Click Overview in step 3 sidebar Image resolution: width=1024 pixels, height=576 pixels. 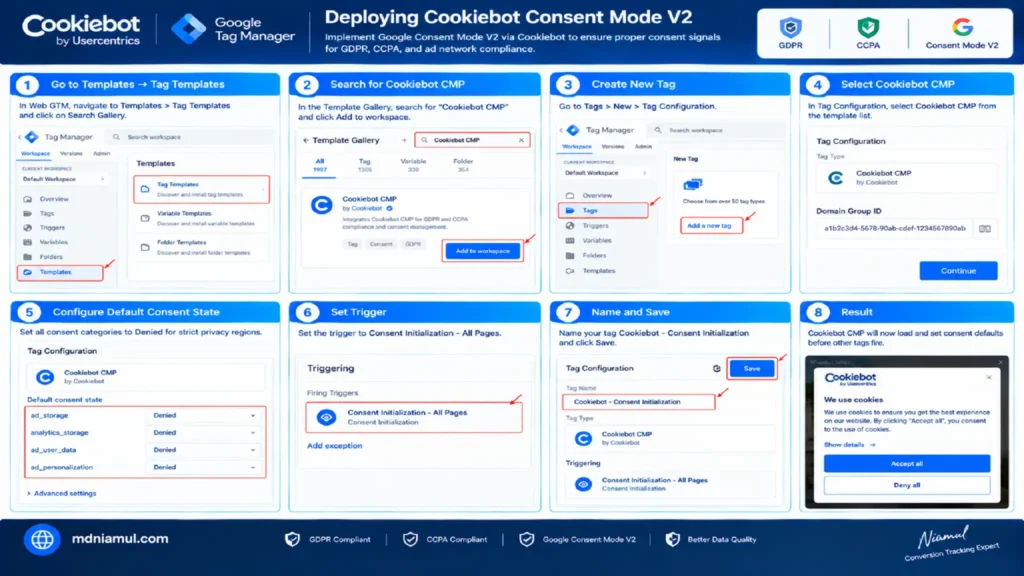pos(597,195)
